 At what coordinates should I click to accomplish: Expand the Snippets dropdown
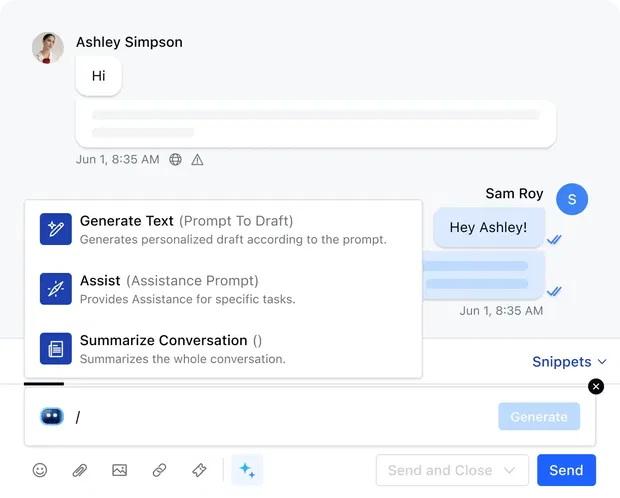(569, 362)
